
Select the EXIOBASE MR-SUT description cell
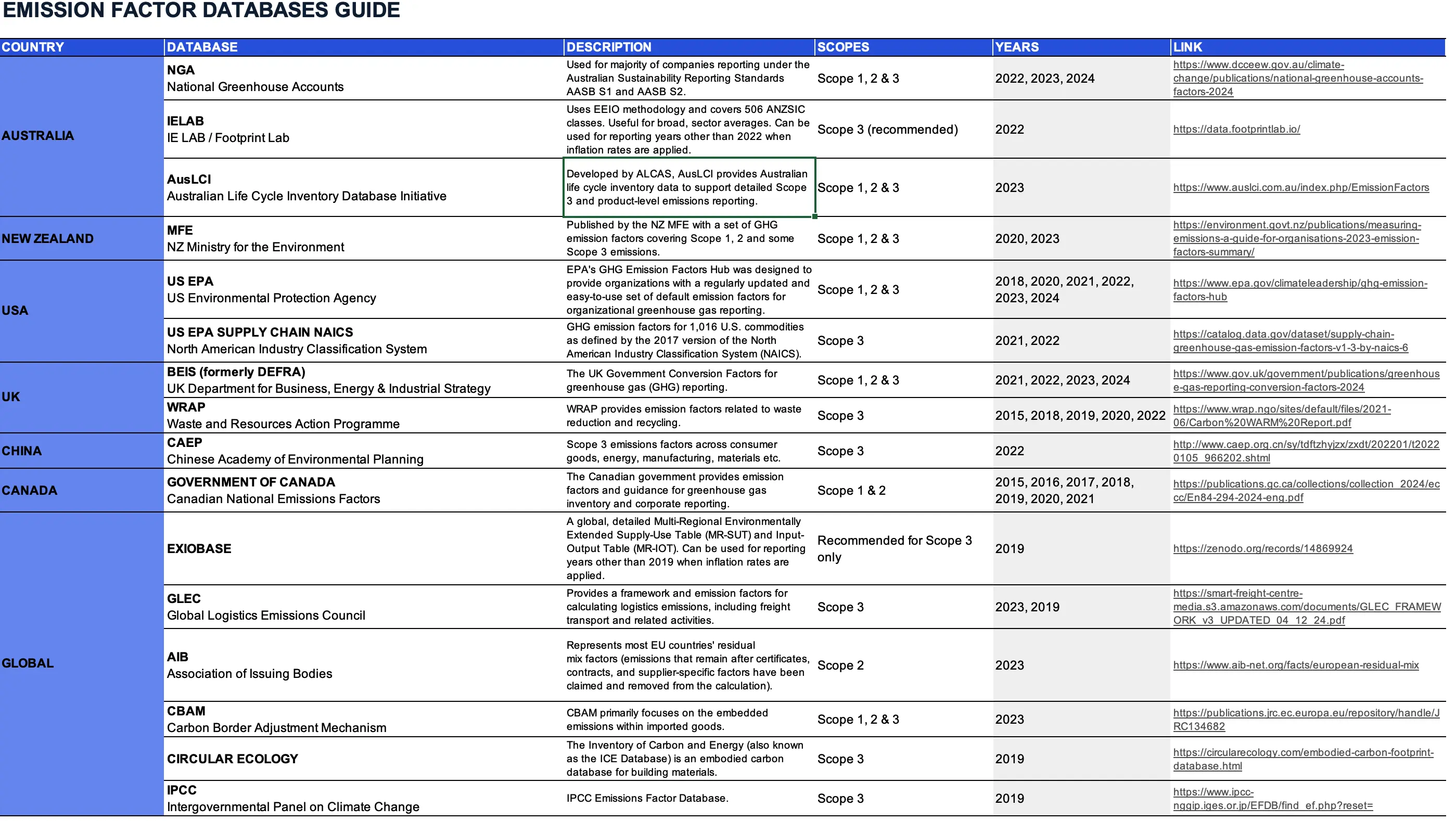tap(689, 549)
